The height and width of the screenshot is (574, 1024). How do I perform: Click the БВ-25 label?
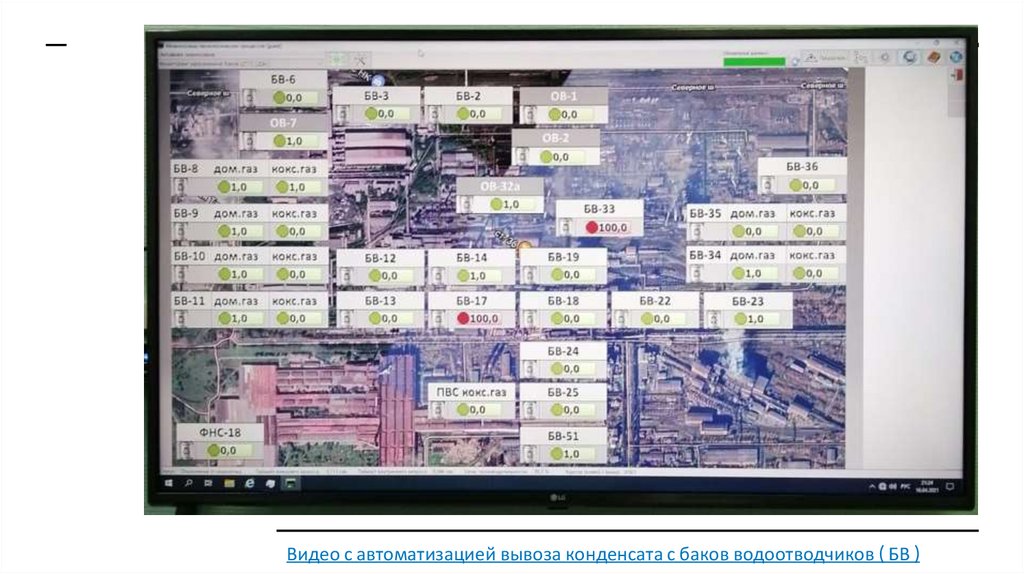[563, 392]
